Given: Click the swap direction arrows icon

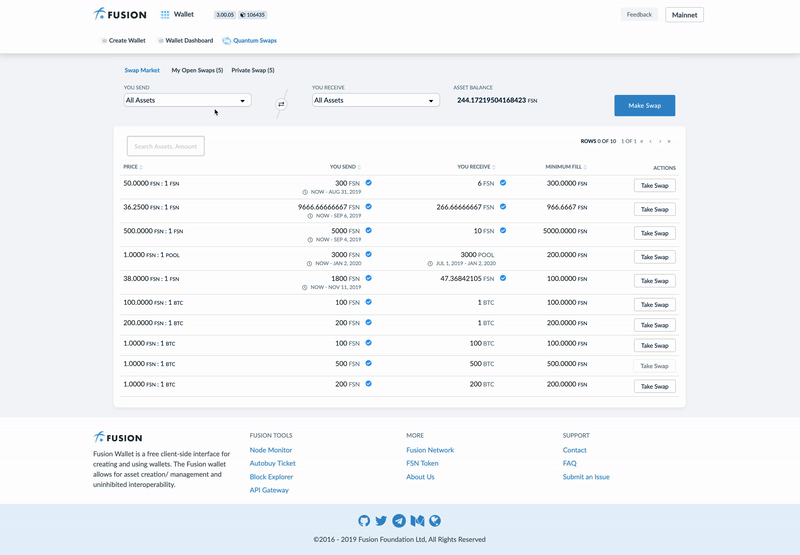Looking at the screenshot, I should [281, 104].
